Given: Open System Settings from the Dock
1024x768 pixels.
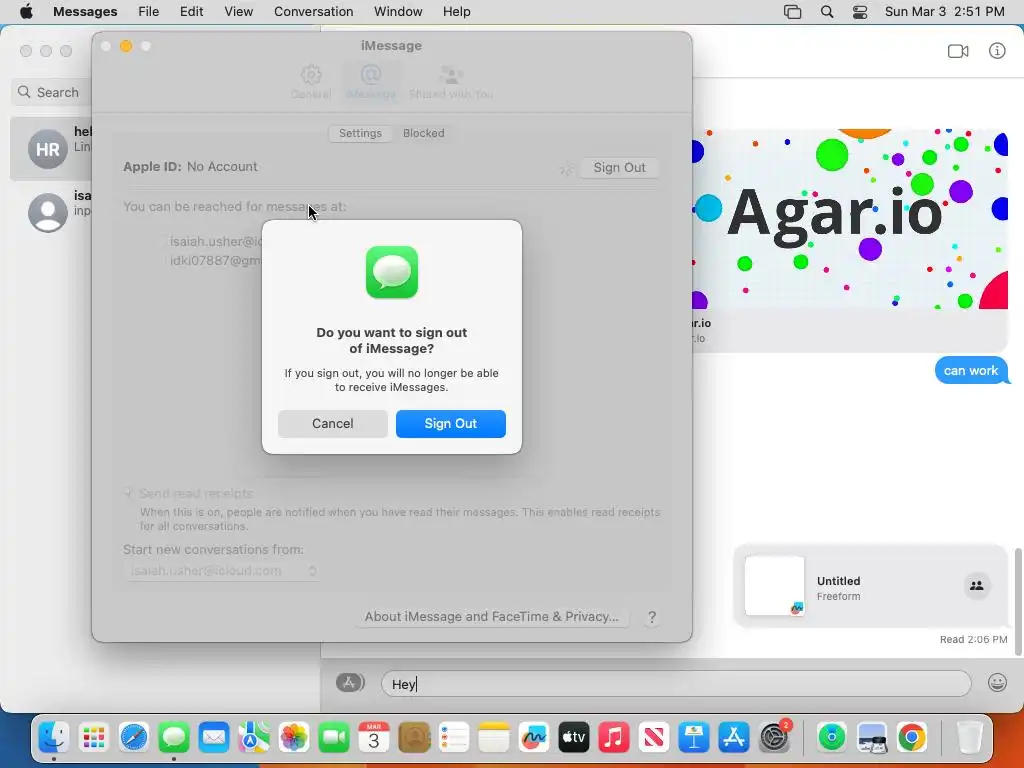Looking at the screenshot, I should tap(775, 738).
